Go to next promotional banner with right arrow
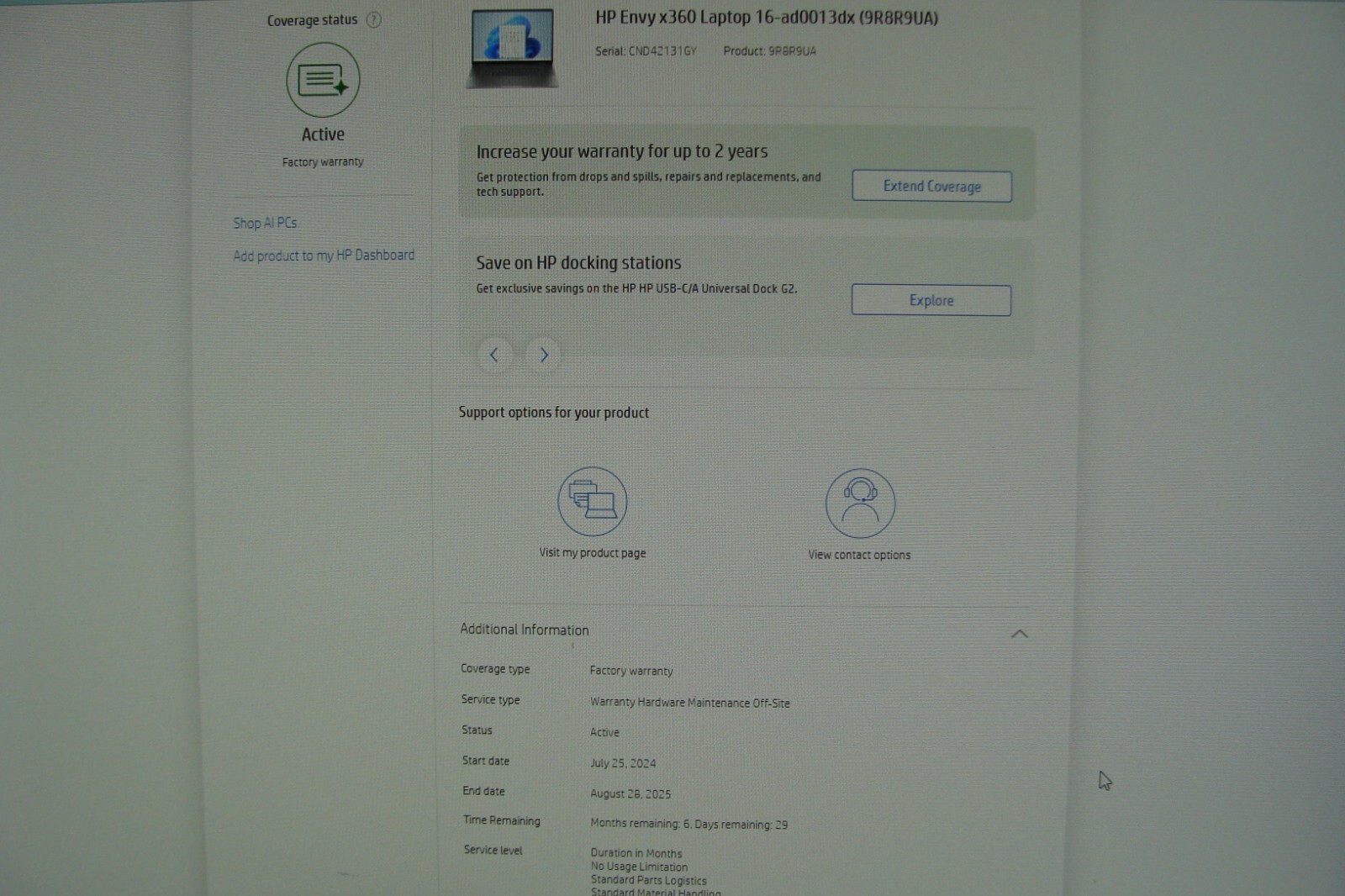The width and height of the screenshot is (1345, 896). [x=544, y=355]
